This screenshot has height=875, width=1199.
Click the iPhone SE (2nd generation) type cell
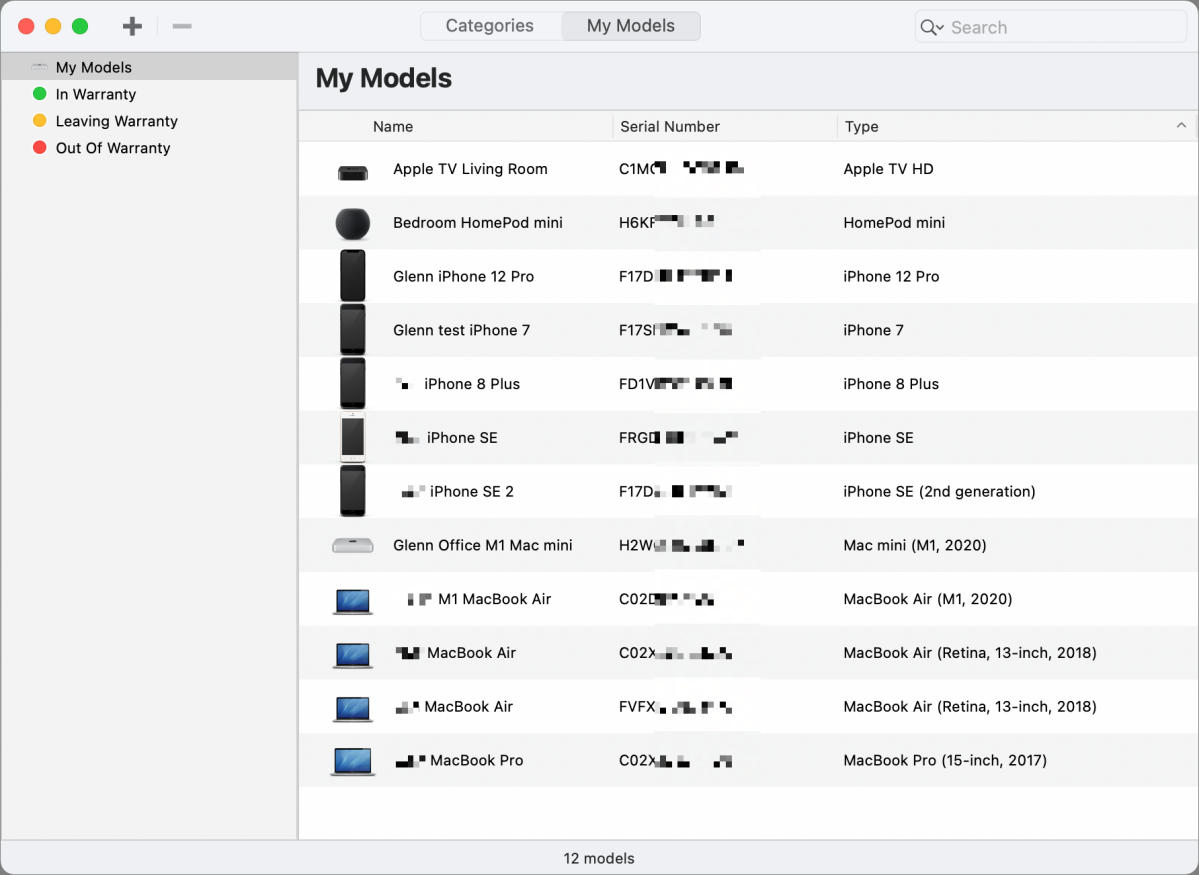(939, 491)
